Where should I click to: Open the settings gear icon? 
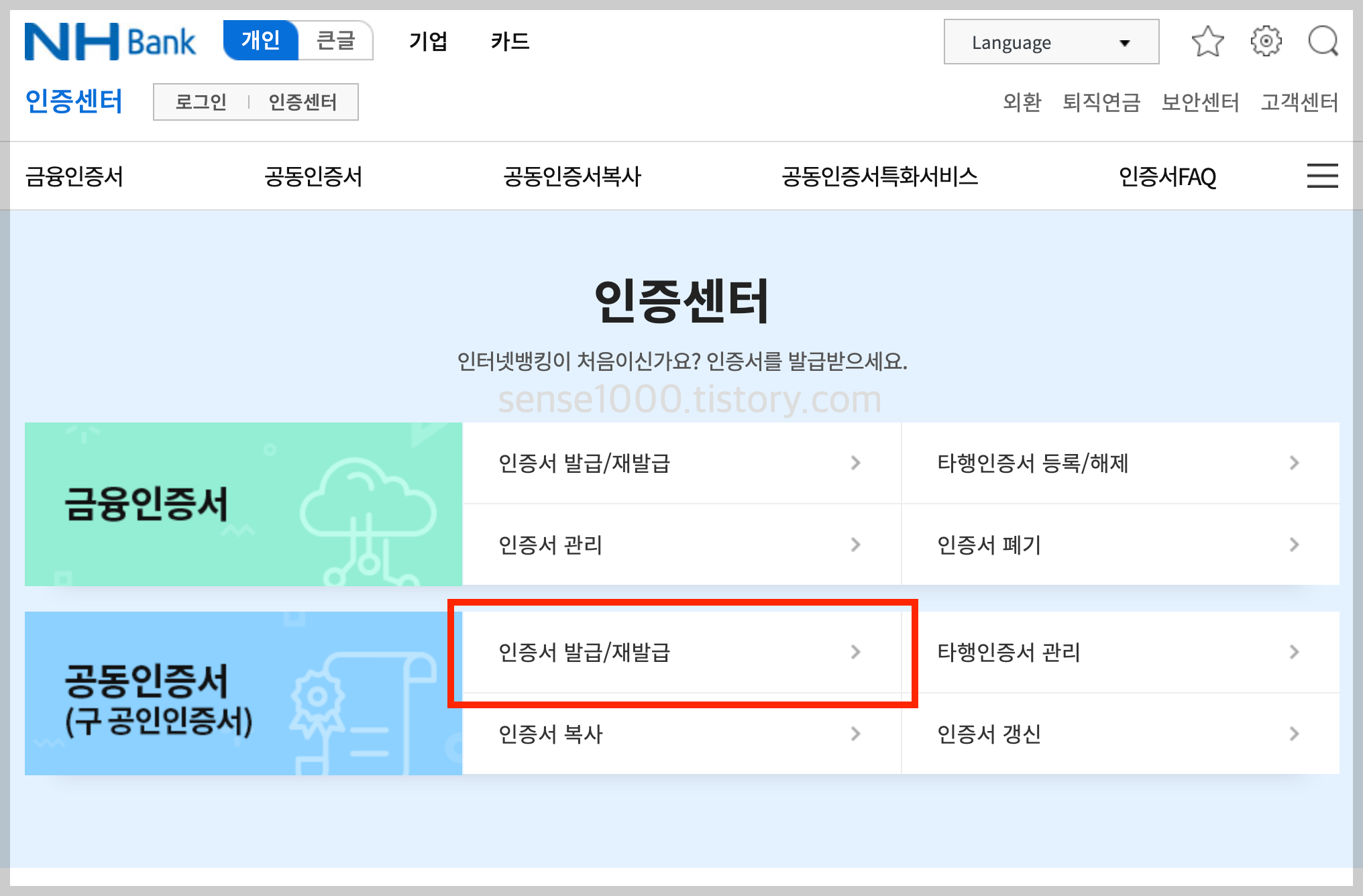click(1266, 42)
